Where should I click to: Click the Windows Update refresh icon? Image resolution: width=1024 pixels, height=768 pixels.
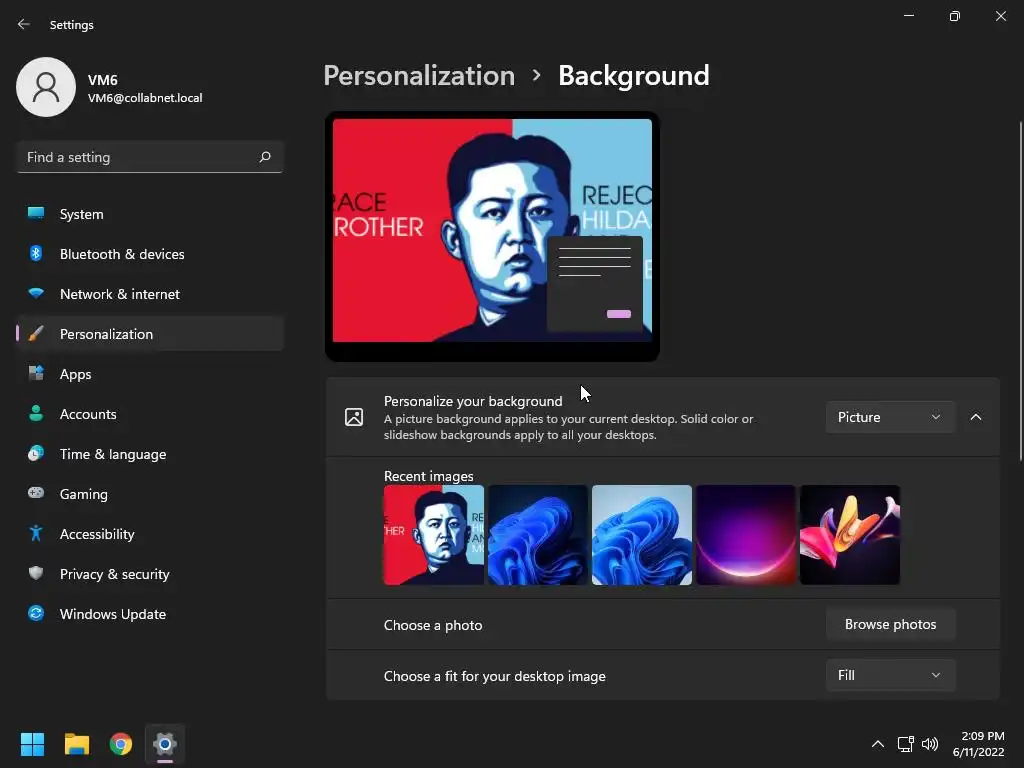click(36, 613)
